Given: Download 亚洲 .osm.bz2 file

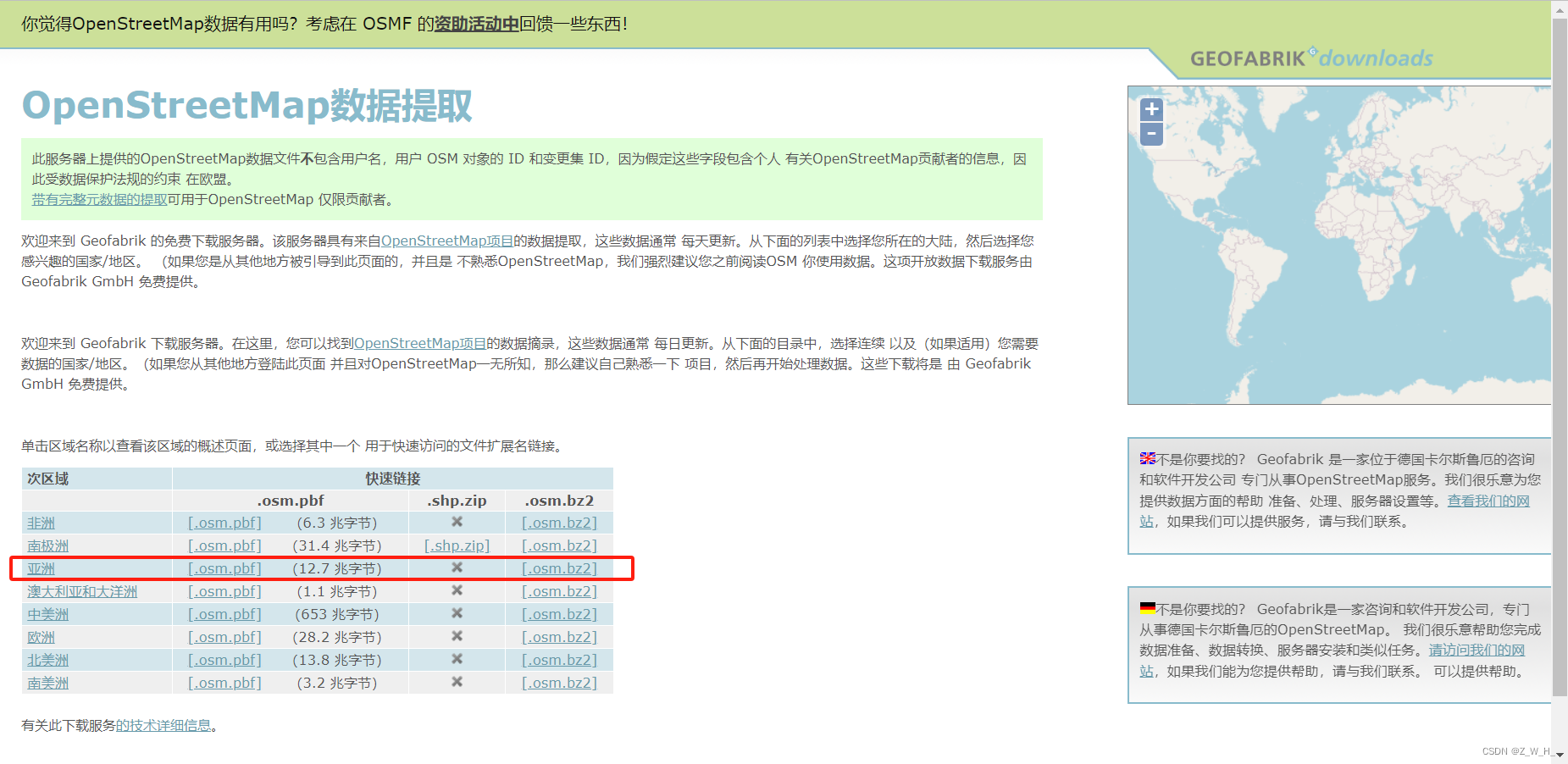Looking at the screenshot, I should point(559,569).
